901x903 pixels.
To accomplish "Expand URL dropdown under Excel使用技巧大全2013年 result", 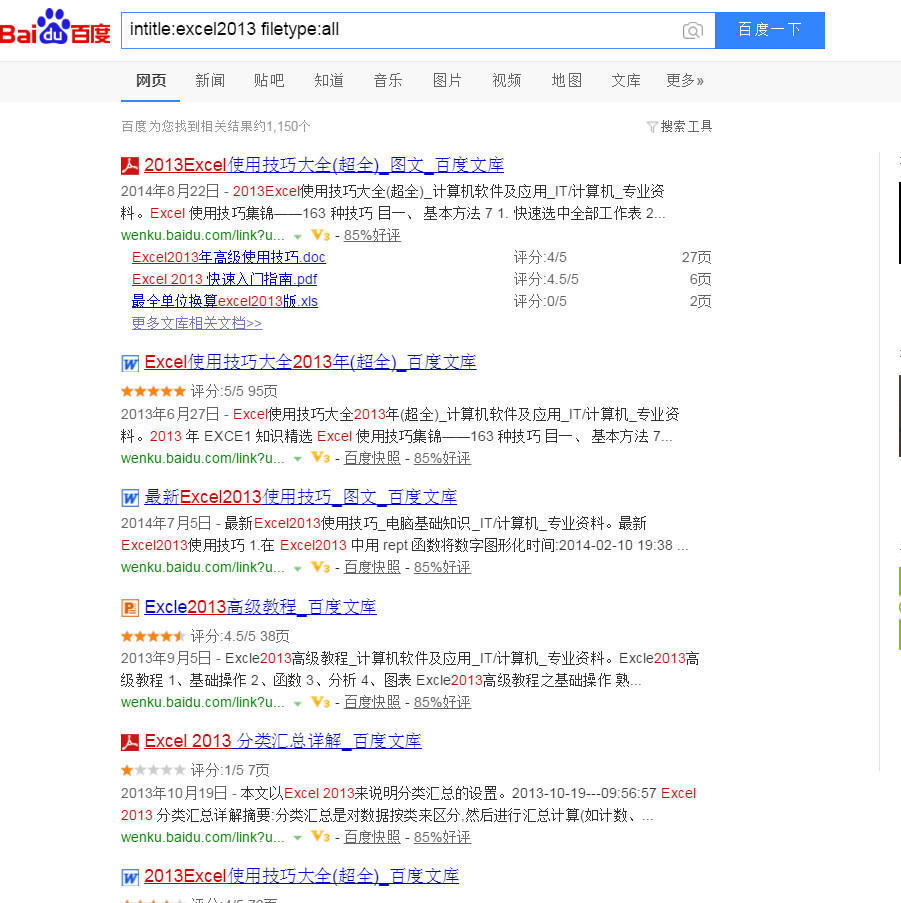I will point(298,459).
